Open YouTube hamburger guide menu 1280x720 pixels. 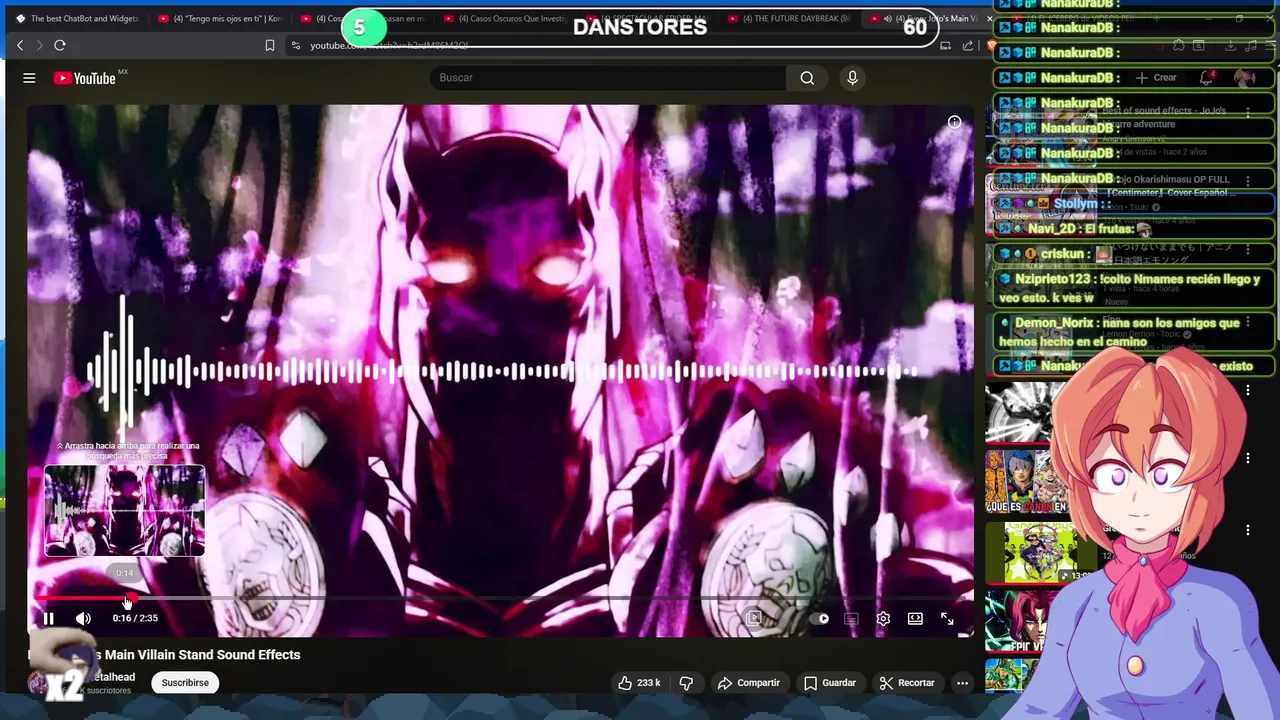click(29, 78)
